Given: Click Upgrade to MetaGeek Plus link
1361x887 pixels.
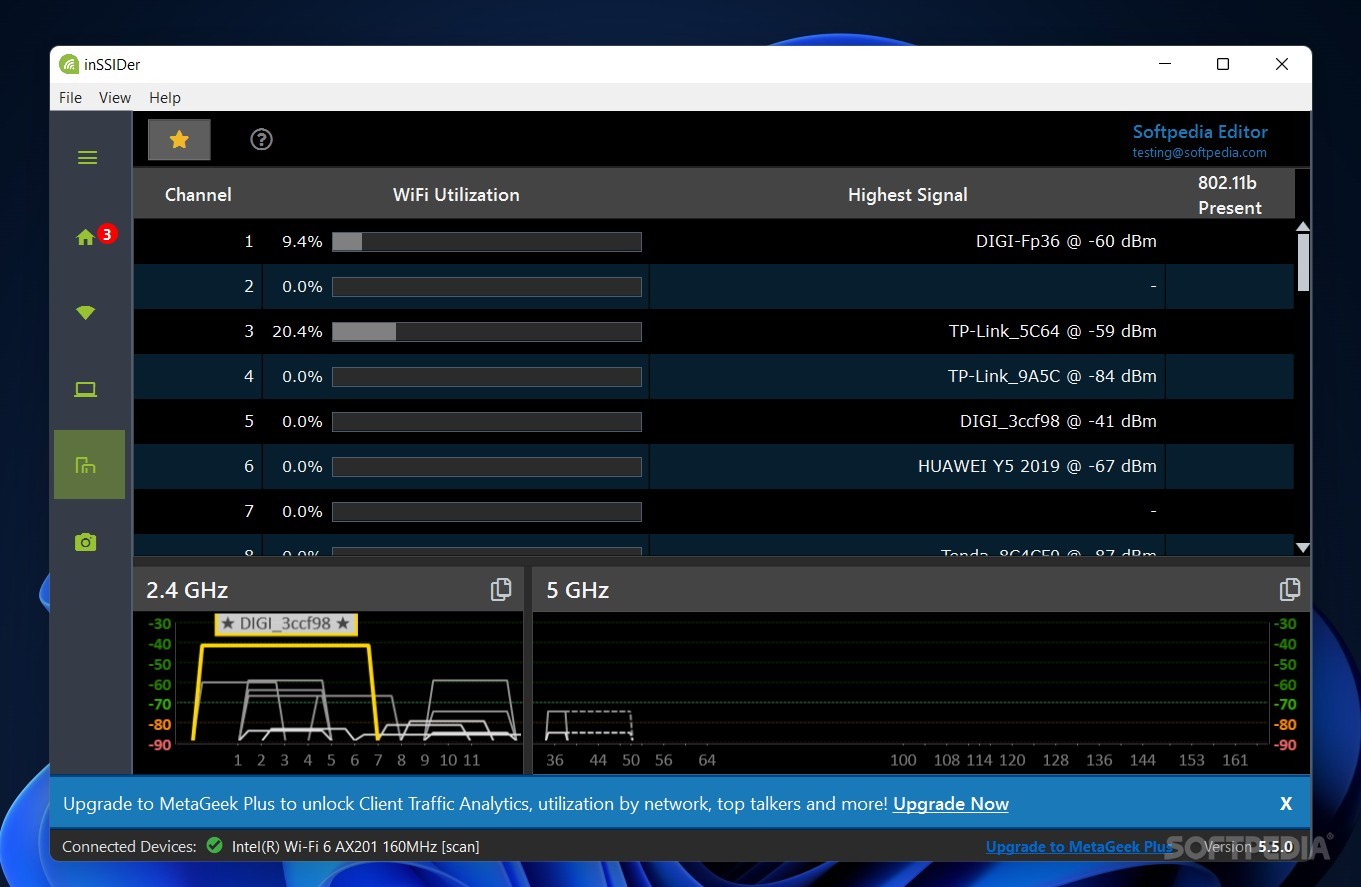Looking at the screenshot, I should pos(1079,847).
